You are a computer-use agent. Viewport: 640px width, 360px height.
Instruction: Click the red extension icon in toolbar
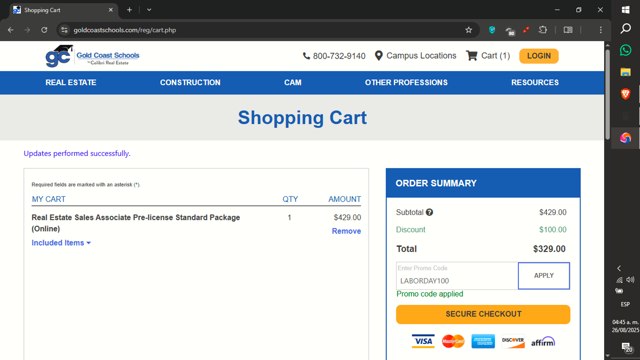(526, 30)
